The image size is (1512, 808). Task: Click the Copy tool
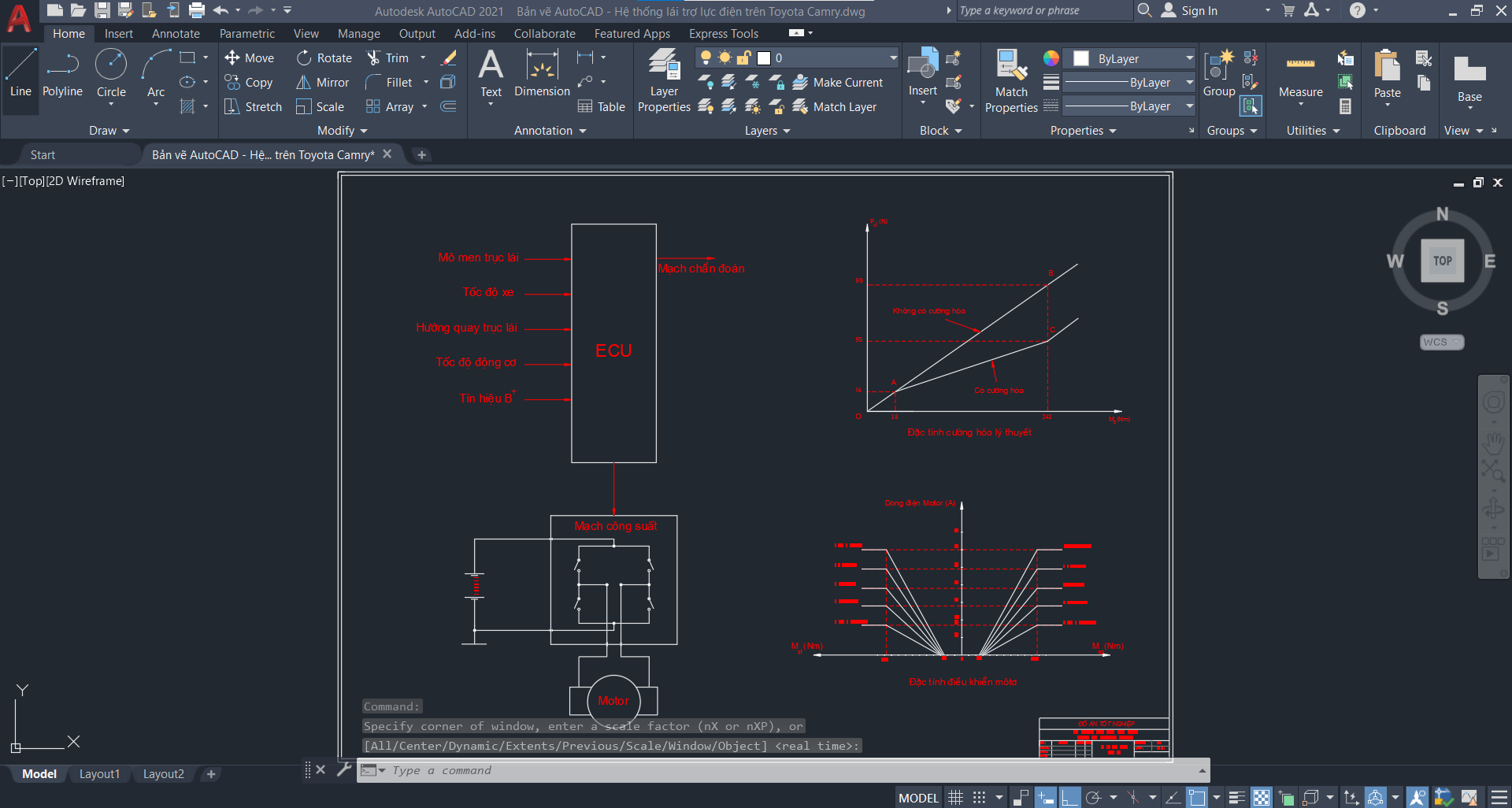[249, 82]
